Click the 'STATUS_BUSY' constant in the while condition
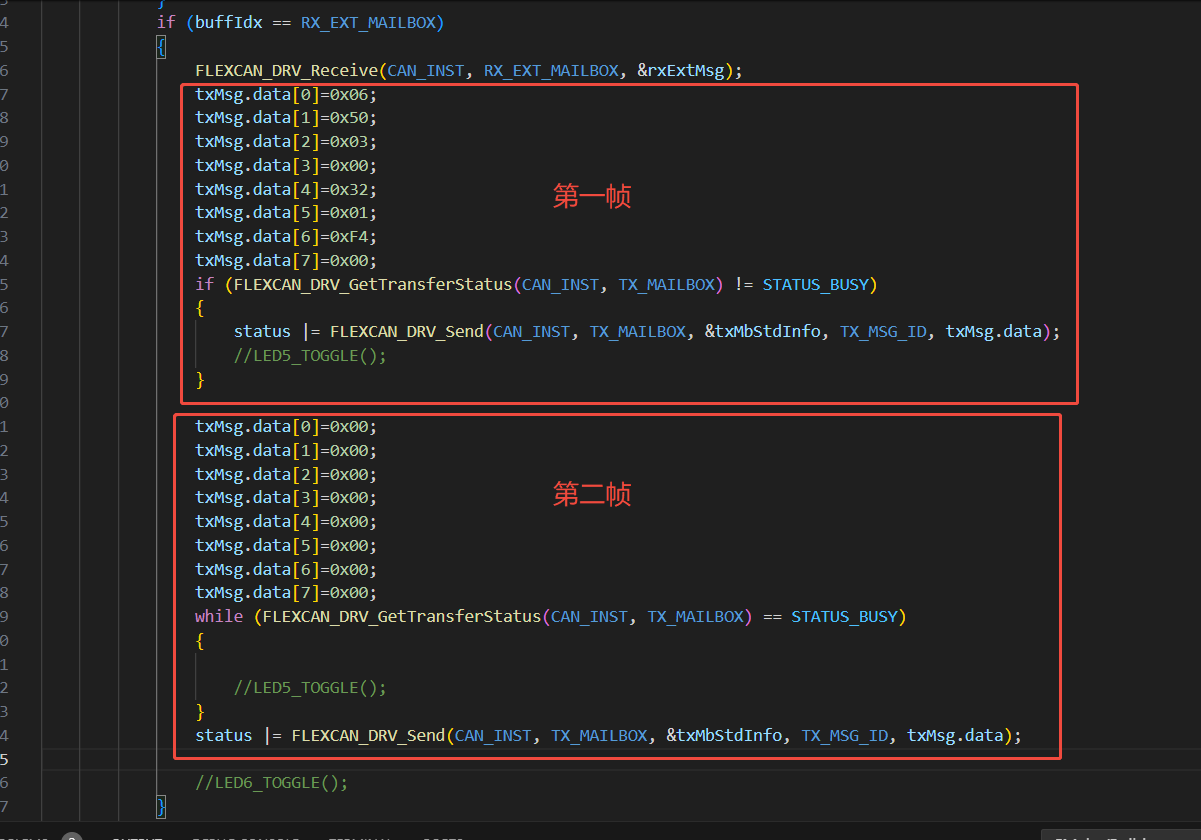This screenshot has height=840, width=1201. tap(843, 617)
